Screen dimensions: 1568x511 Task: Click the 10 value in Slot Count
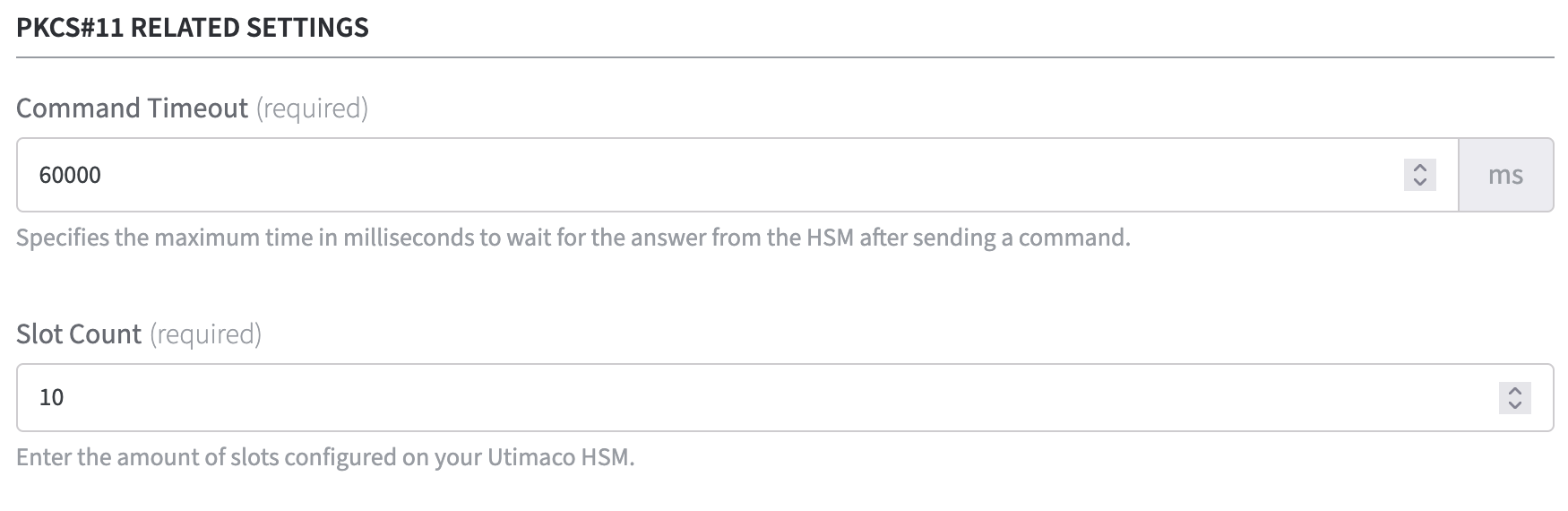52,397
